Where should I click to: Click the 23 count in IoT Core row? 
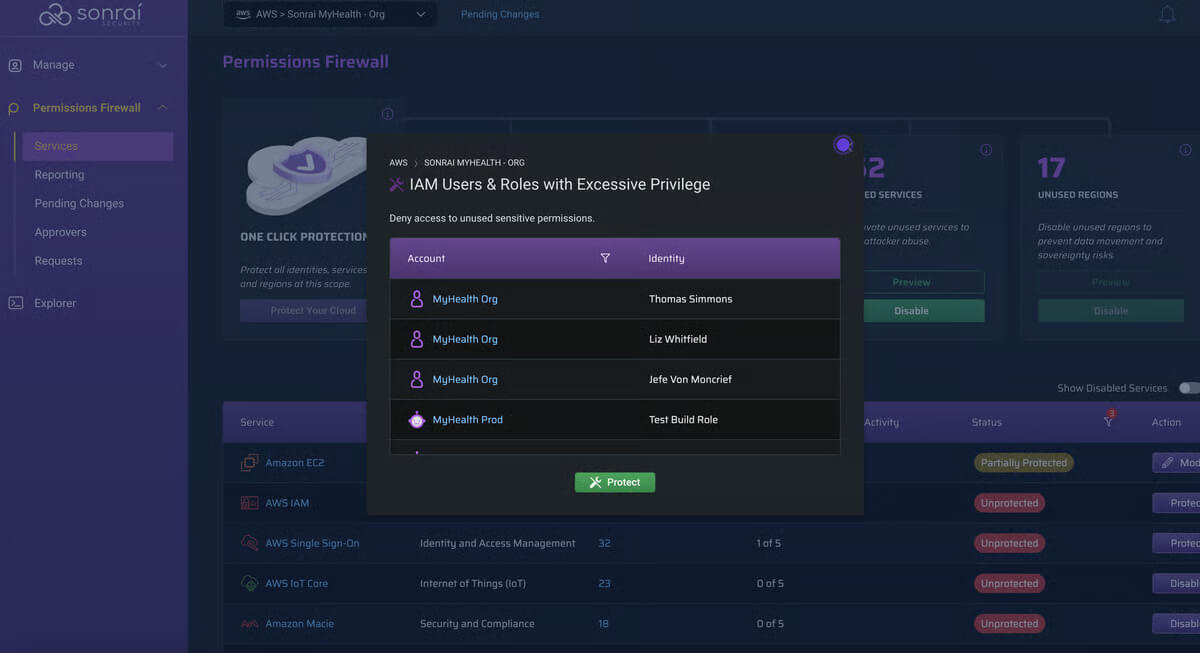(604, 583)
